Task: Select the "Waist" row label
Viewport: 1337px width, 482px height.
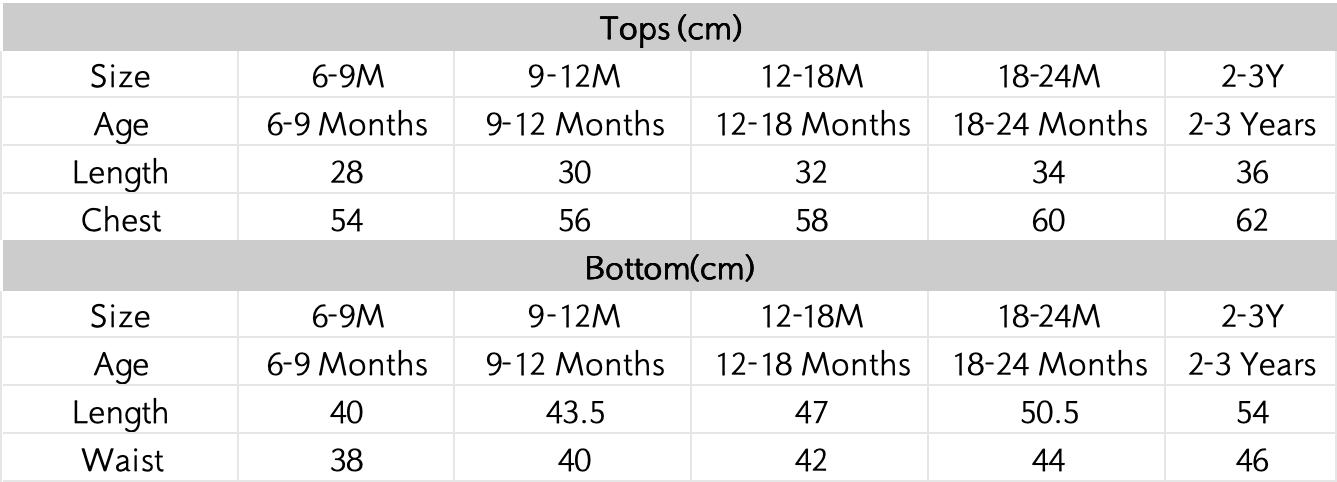Action: pos(122,460)
